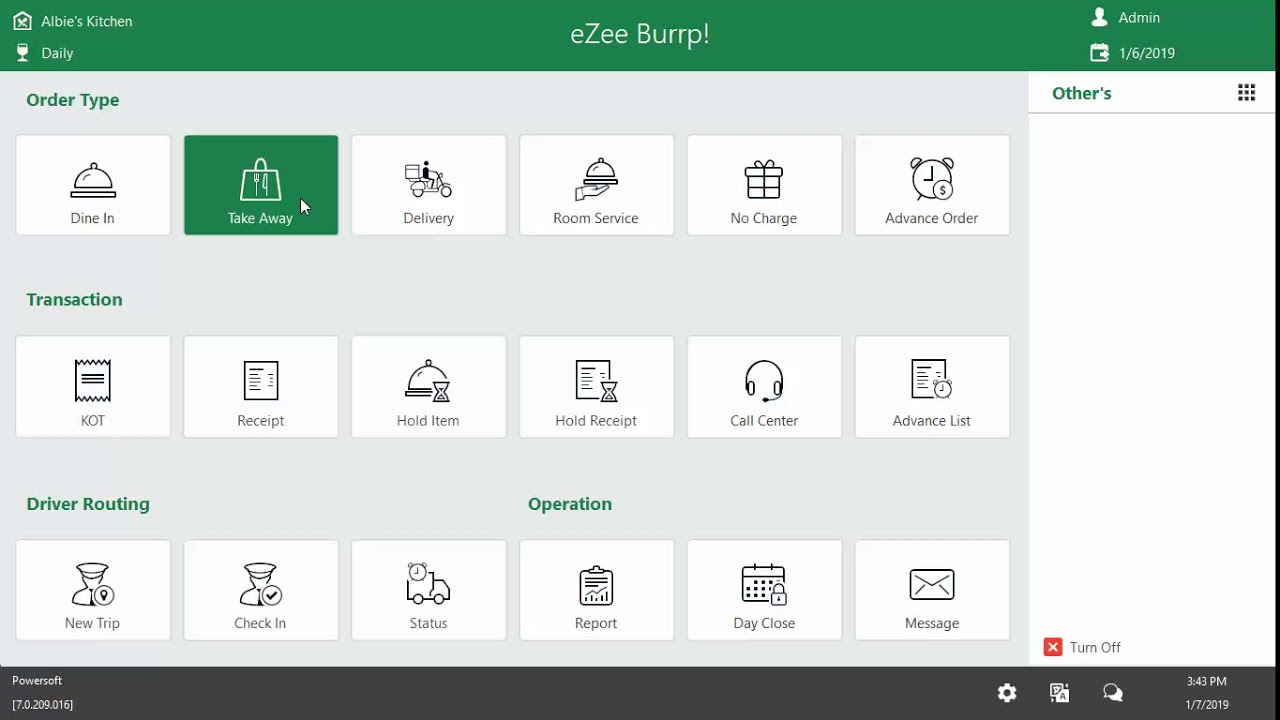Click the 1/7/2019 system date
This screenshot has height=720, width=1280.
[x=1207, y=705]
